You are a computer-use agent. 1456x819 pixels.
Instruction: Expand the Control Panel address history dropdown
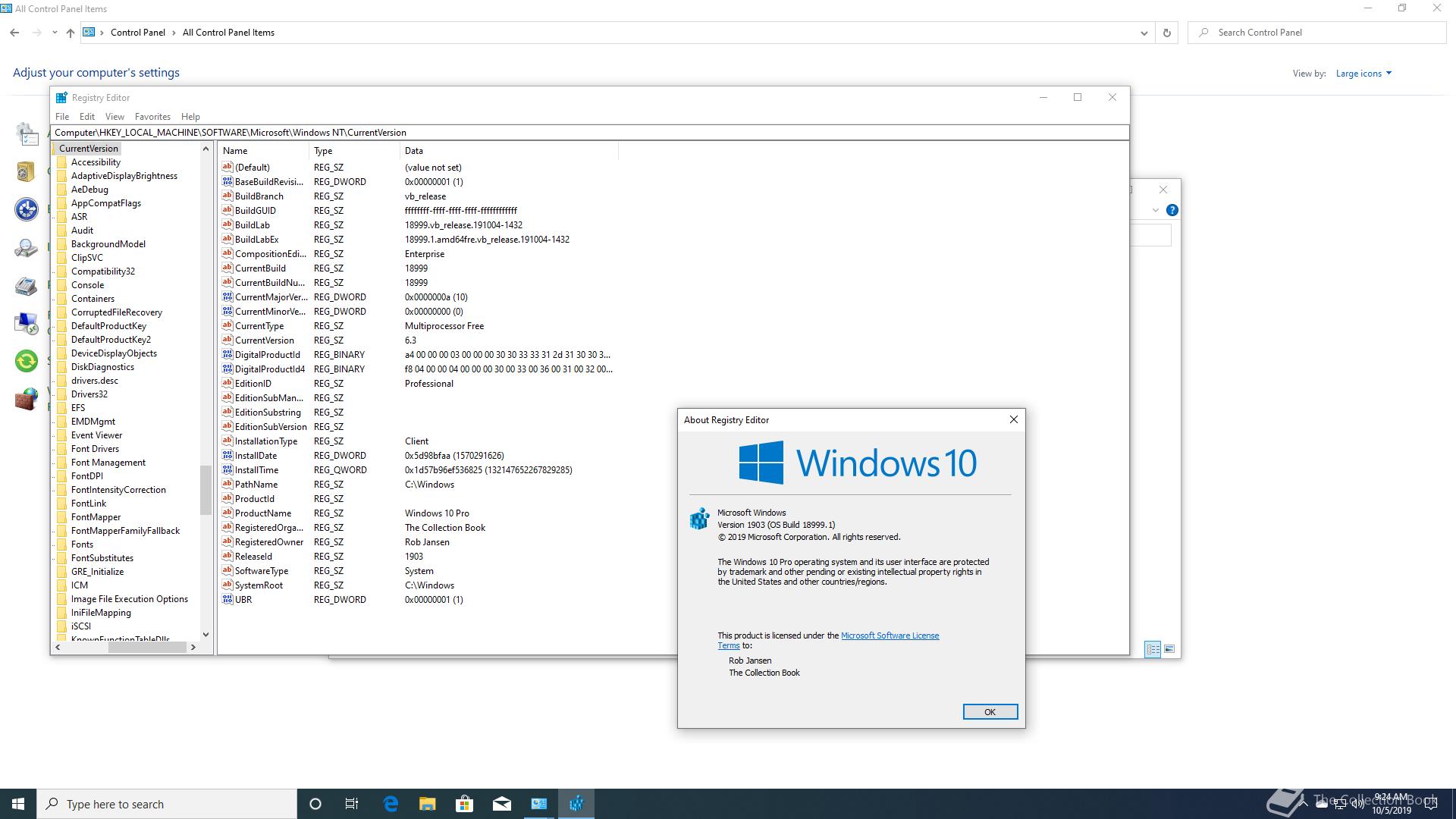(1144, 33)
